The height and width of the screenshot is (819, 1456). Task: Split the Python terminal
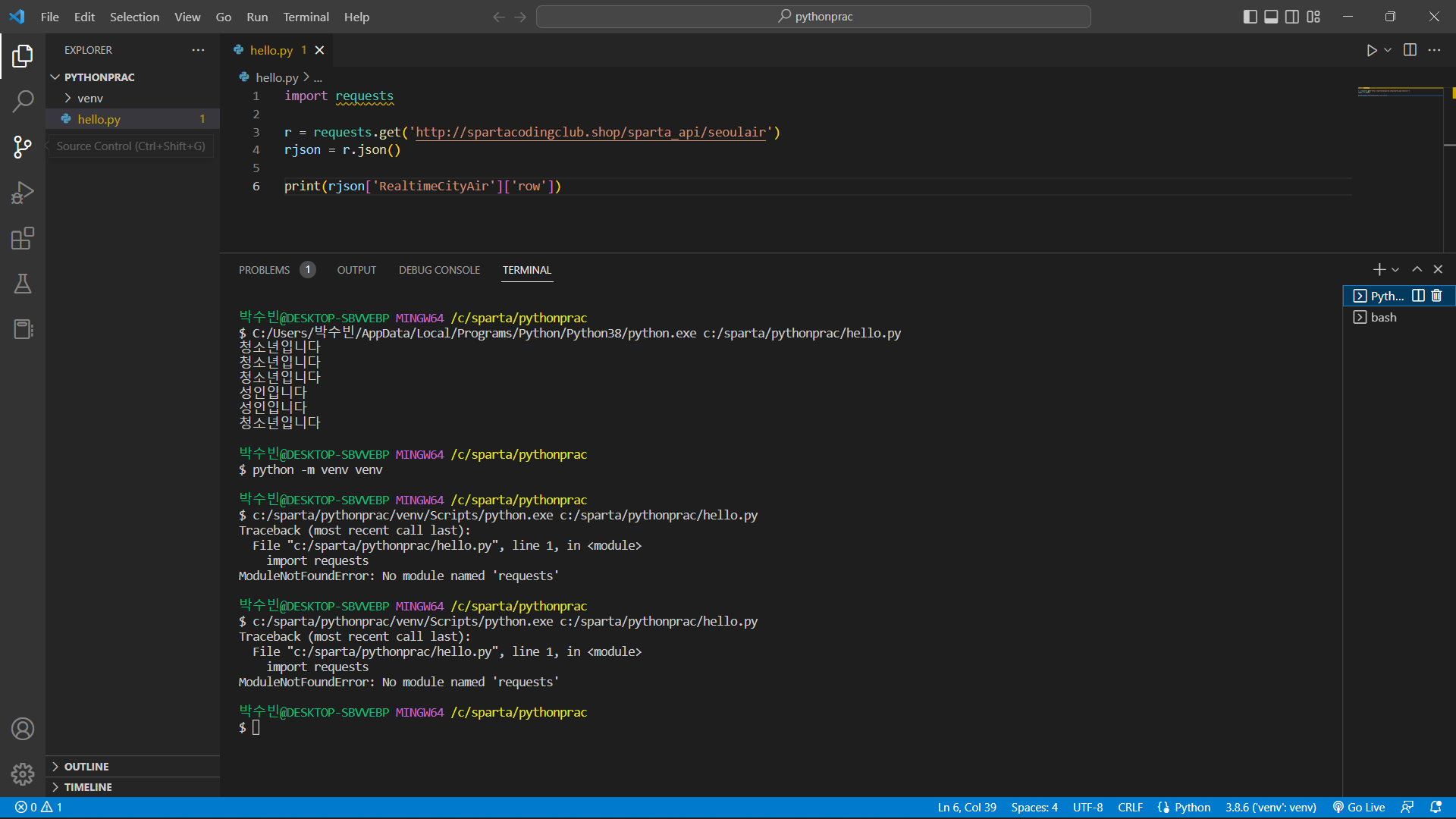click(1418, 296)
